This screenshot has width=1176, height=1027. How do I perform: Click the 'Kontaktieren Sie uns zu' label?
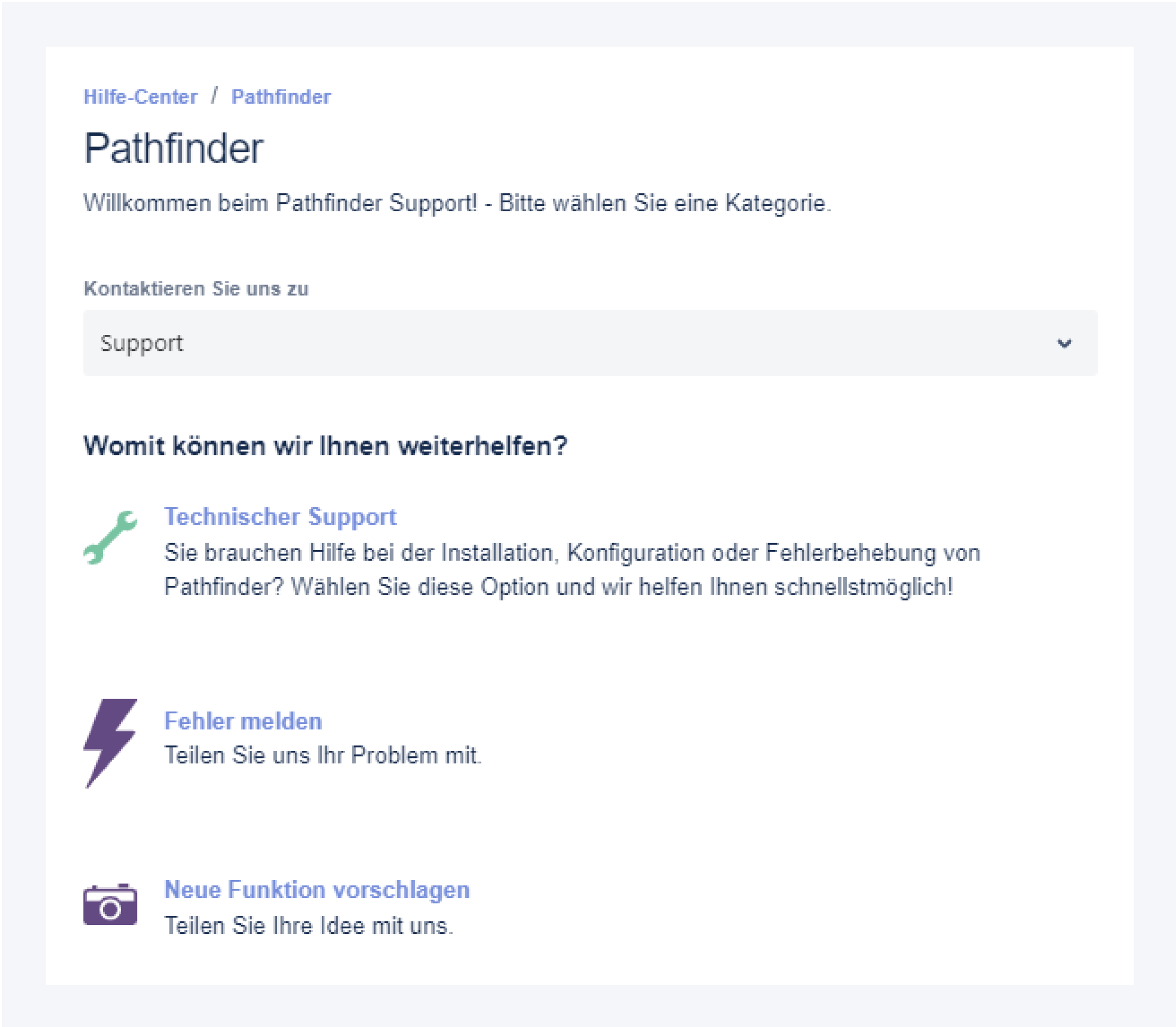[x=196, y=289]
